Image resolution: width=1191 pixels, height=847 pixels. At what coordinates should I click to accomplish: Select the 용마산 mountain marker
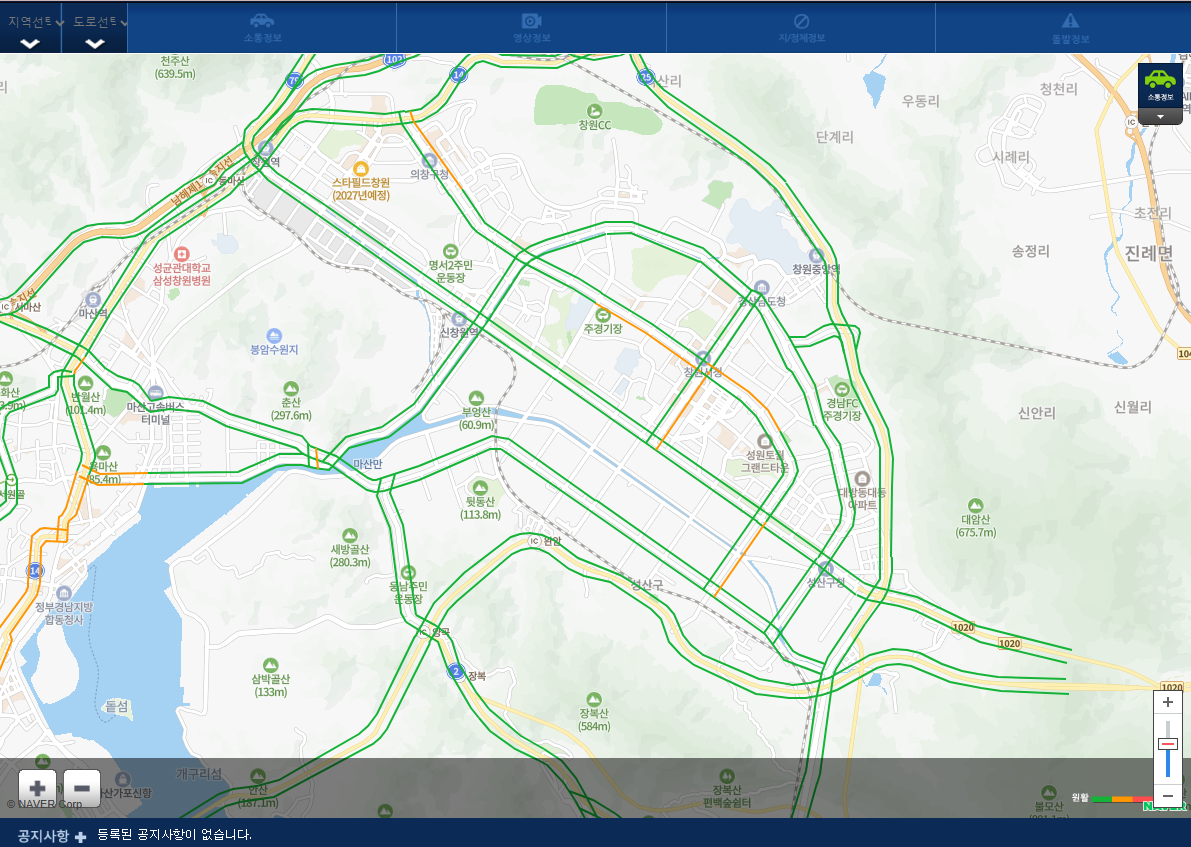103,453
